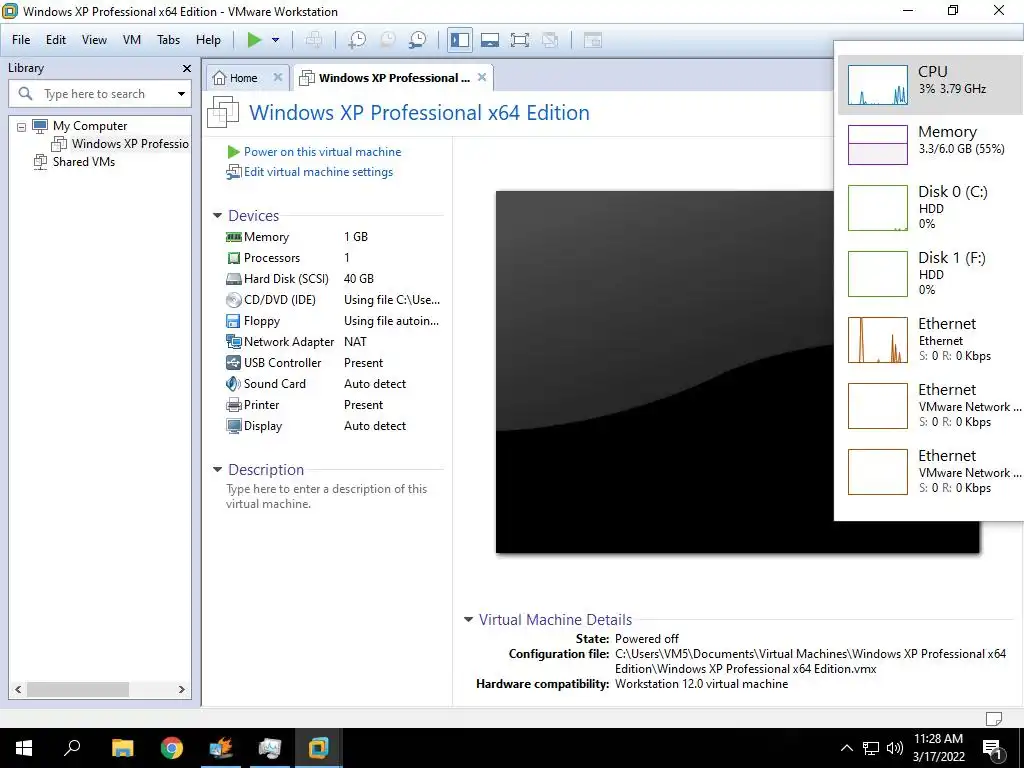The height and width of the screenshot is (768, 1024).
Task: Click the Printer device icon
Action: pos(234,405)
